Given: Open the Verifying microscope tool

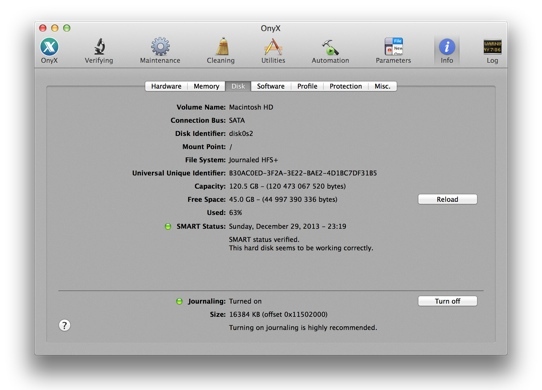Looking at the screenshot, I should (99, 50).
